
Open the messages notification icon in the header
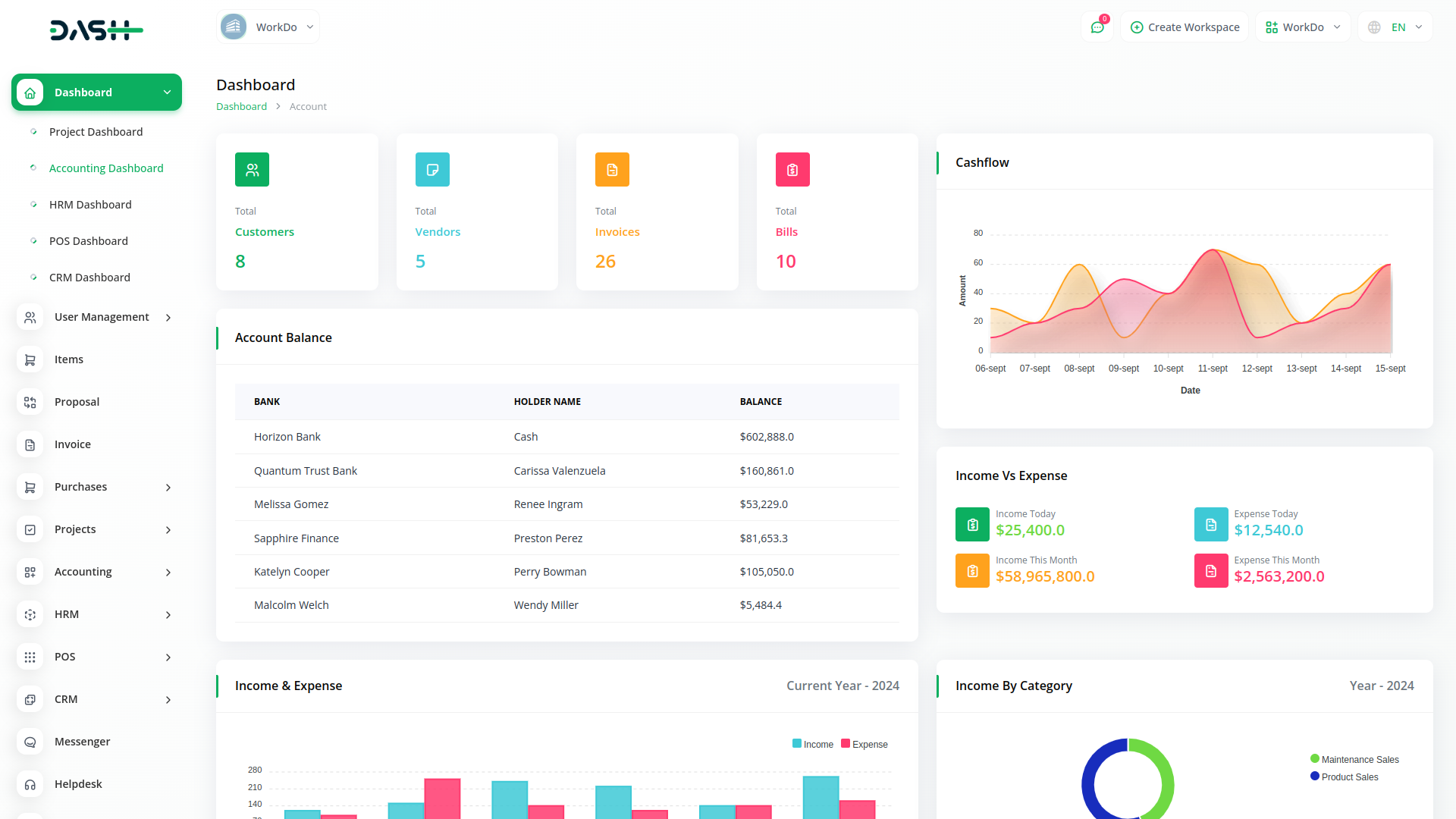click(1097, 27)
